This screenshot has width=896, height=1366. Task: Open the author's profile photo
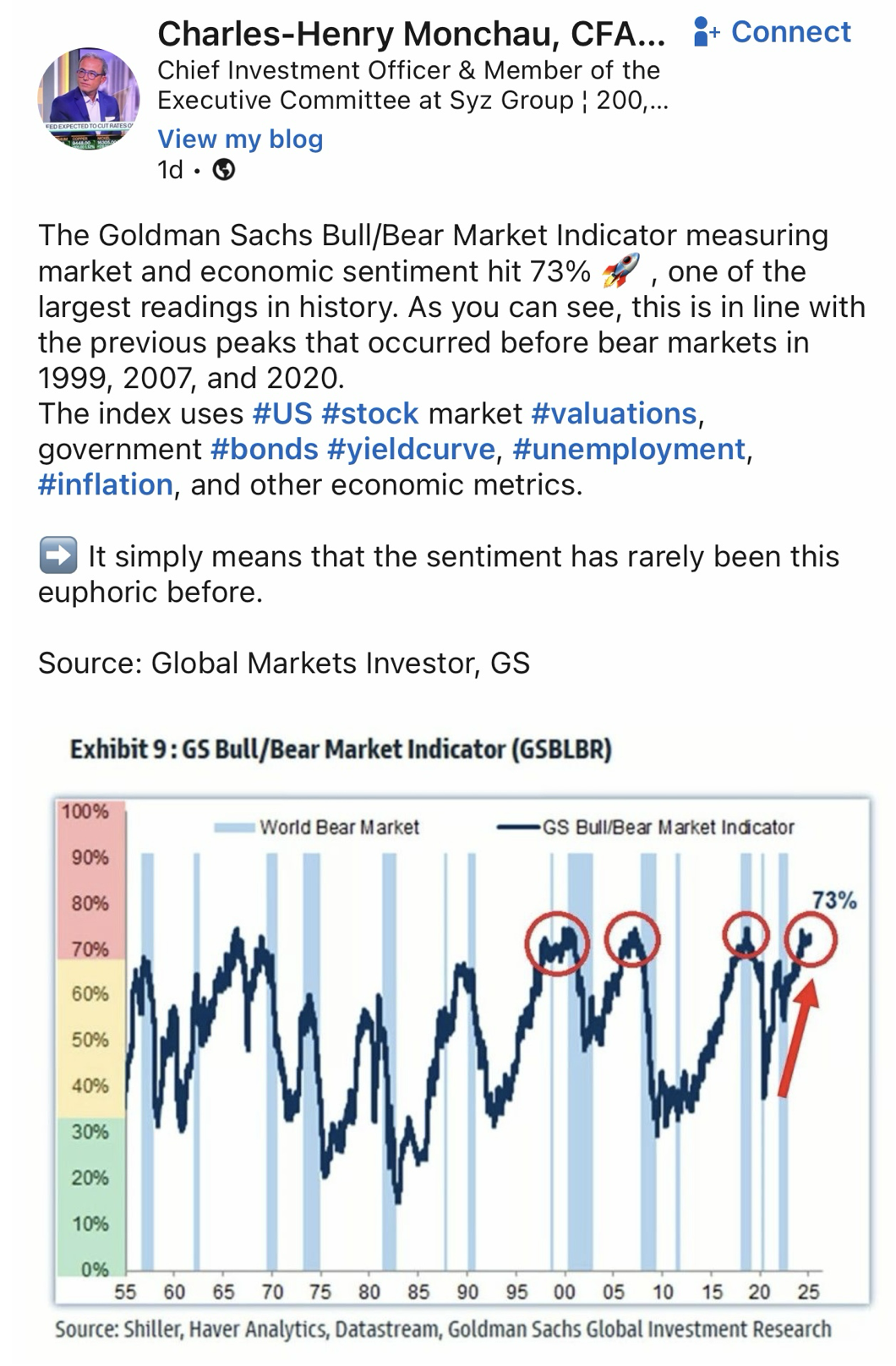(88, 98)
